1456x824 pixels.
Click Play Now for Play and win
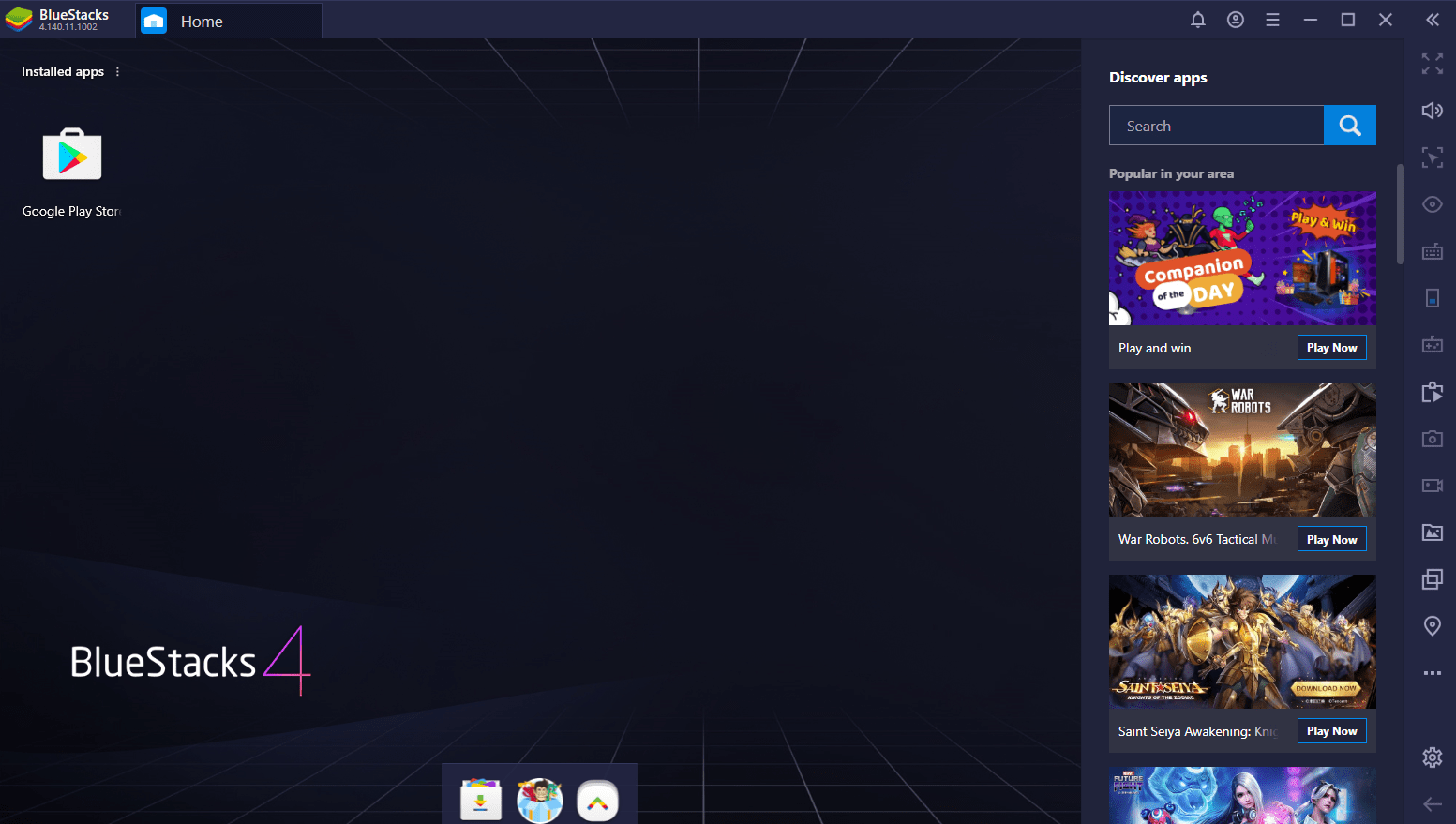(1331, 348)
